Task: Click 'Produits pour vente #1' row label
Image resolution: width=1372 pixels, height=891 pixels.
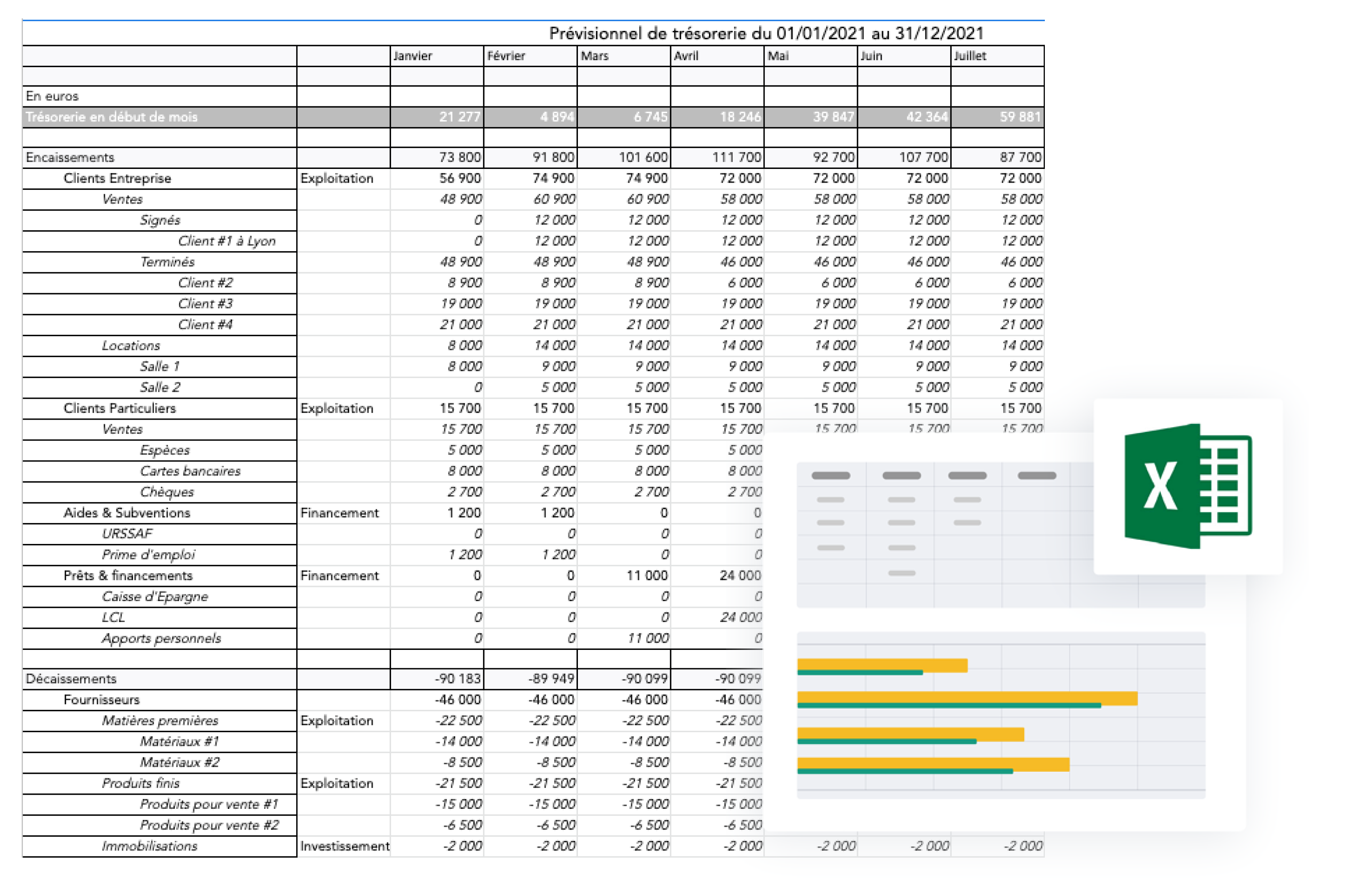Action: [x=160, y=805]
